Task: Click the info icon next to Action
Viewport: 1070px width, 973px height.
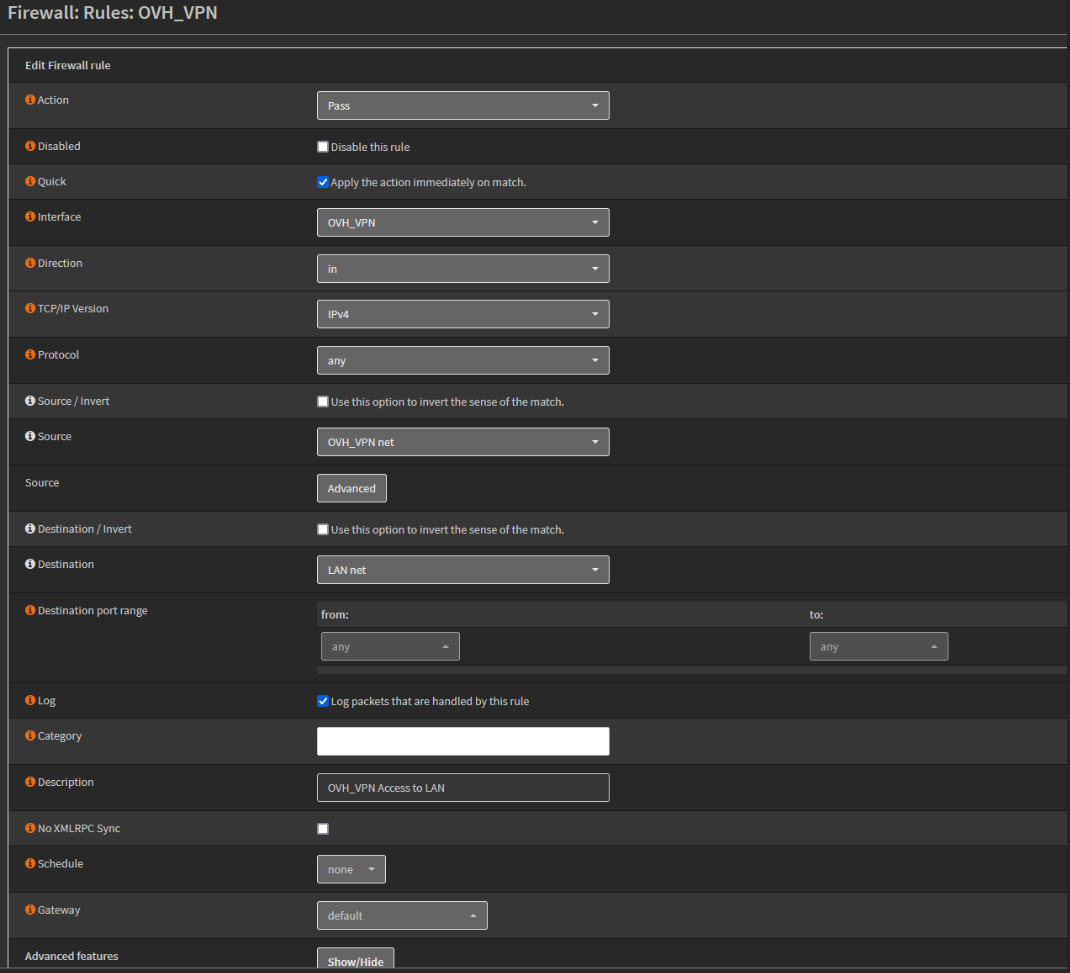Action: [30, 100]
